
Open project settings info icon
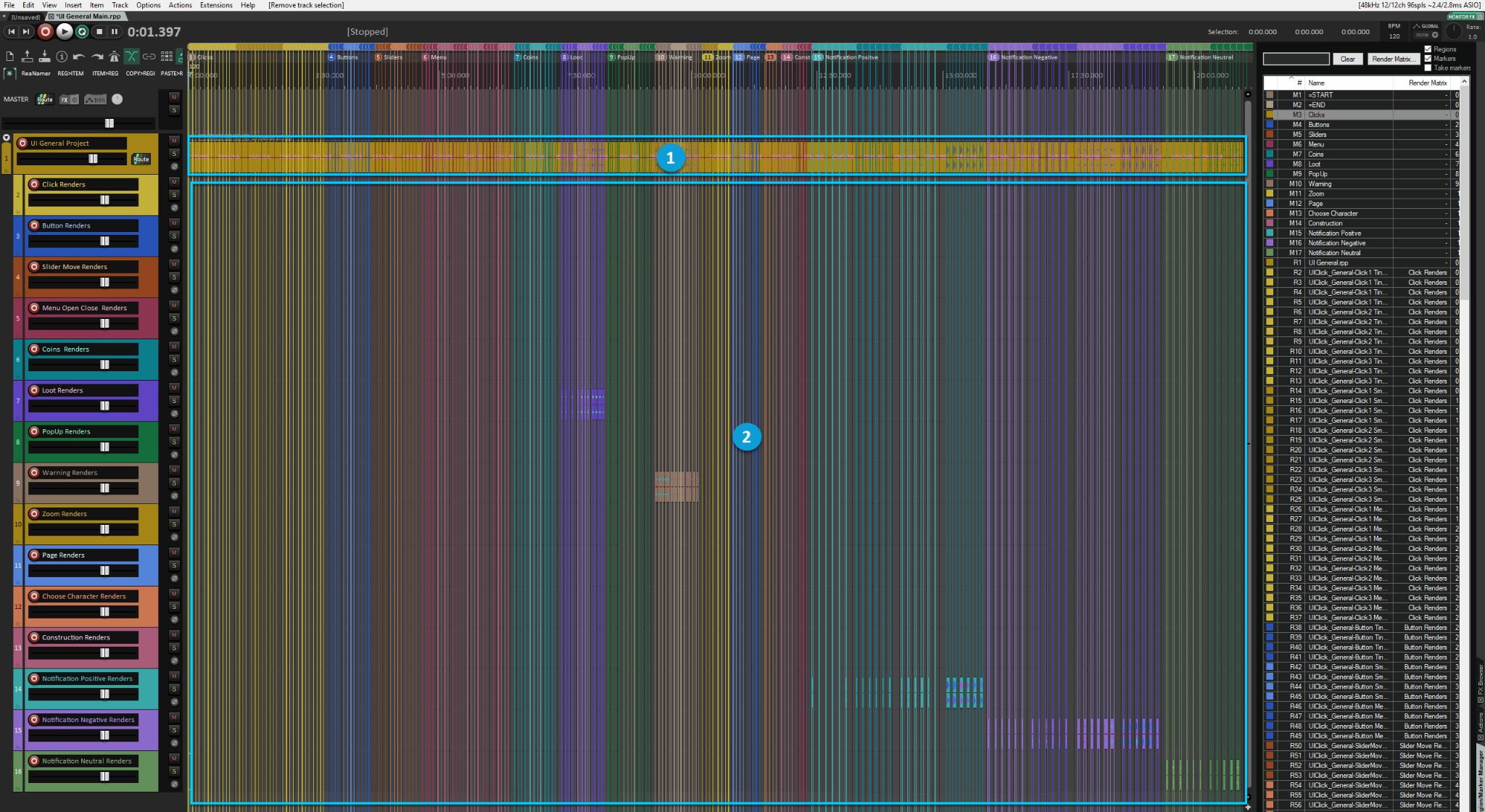point(62,57)
